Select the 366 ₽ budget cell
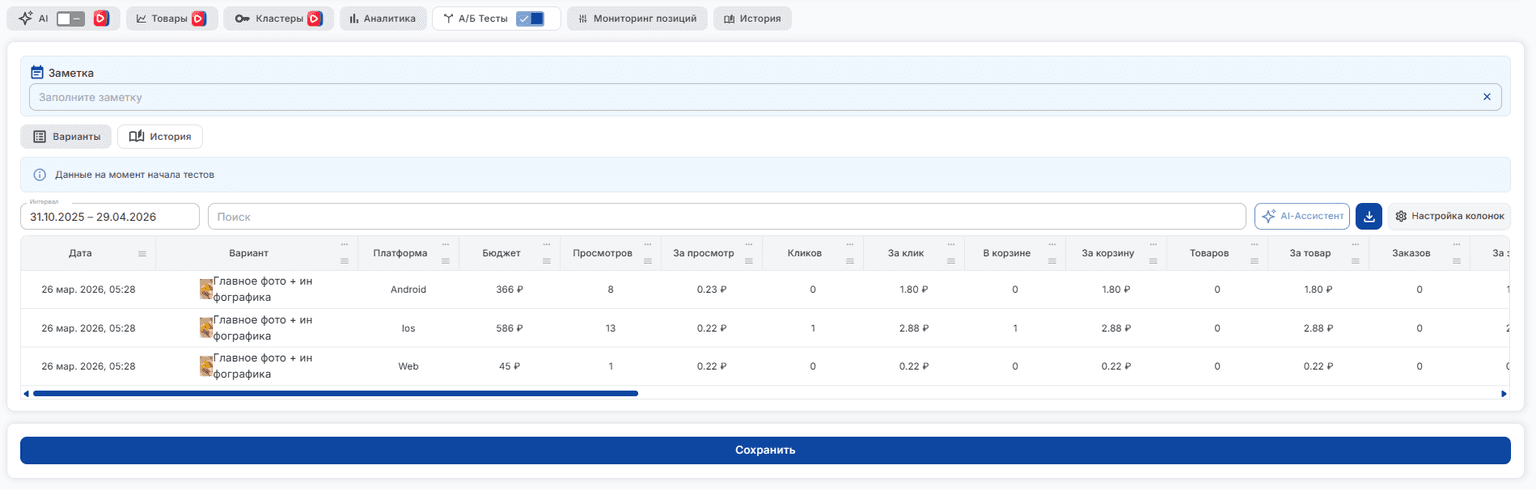 coord(510,289)
